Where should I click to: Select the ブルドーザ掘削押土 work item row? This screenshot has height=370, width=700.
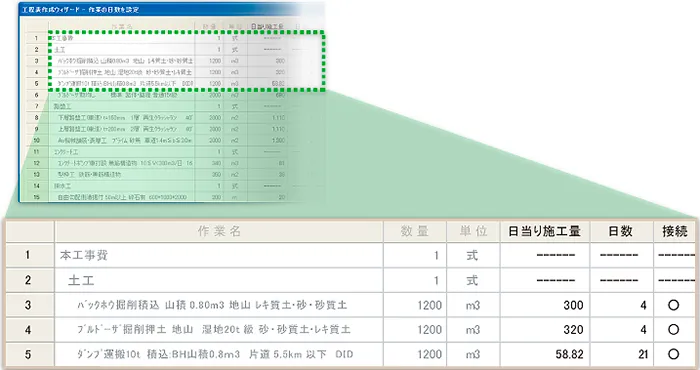(350, 330)
